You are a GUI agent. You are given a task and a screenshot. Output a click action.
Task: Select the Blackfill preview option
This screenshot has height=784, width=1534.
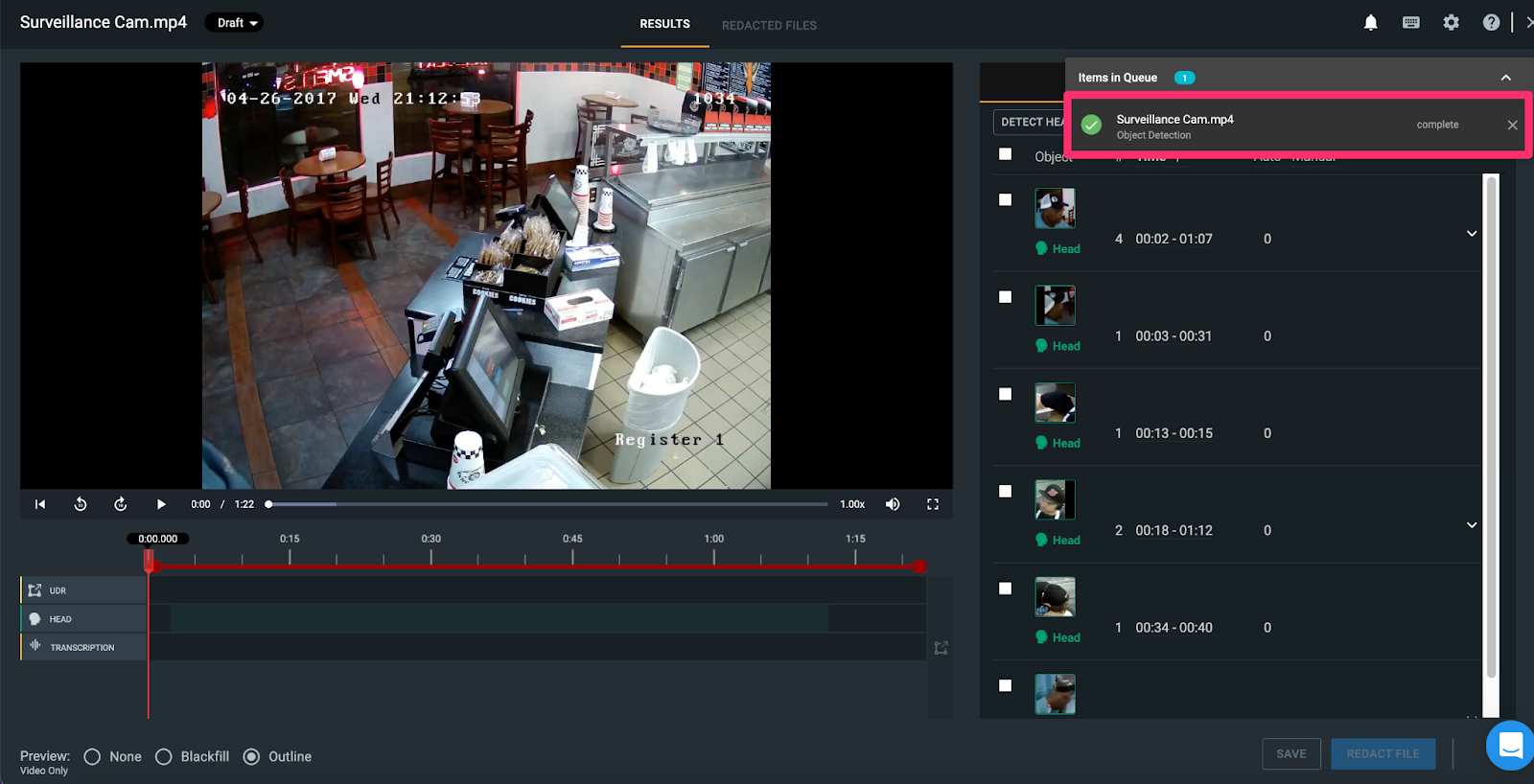pyautogui.click(x=164, y=757)
